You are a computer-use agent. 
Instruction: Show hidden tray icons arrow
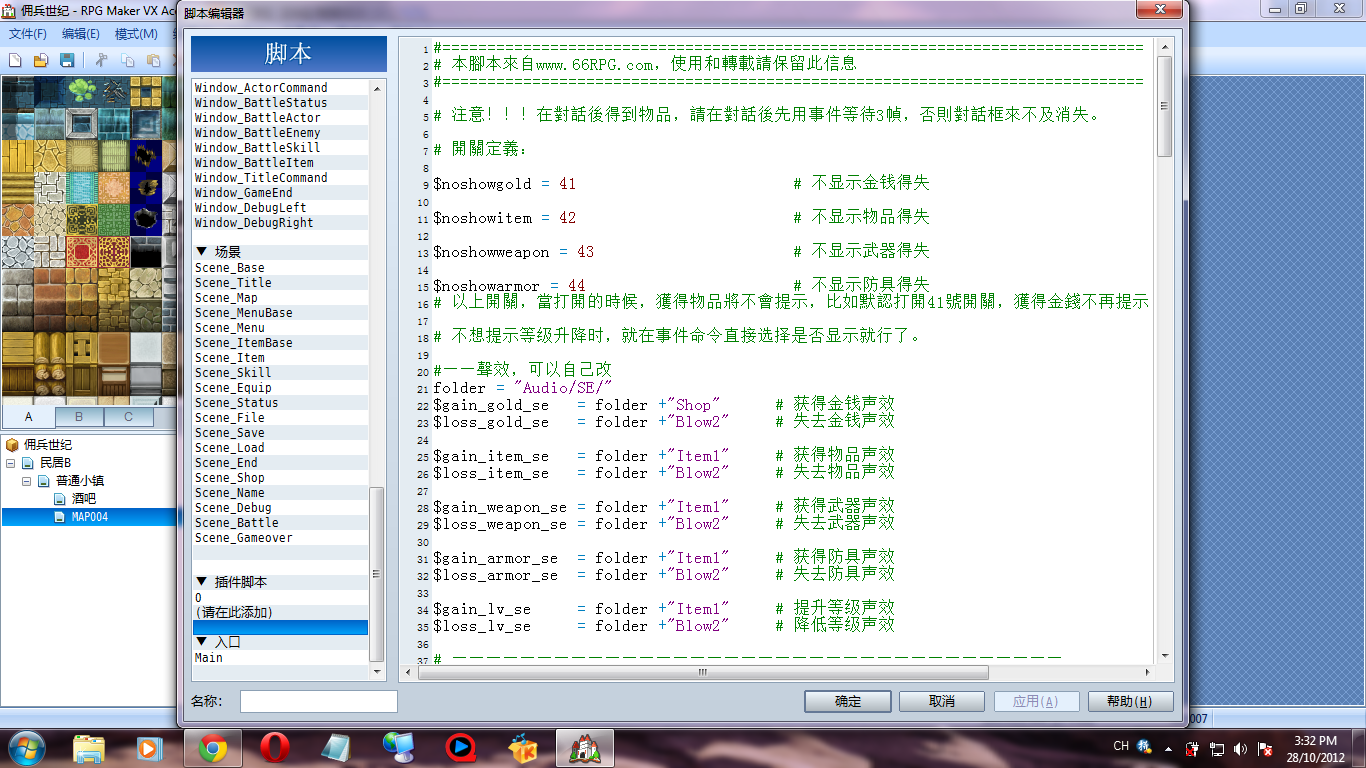(x=1167, y=748)
